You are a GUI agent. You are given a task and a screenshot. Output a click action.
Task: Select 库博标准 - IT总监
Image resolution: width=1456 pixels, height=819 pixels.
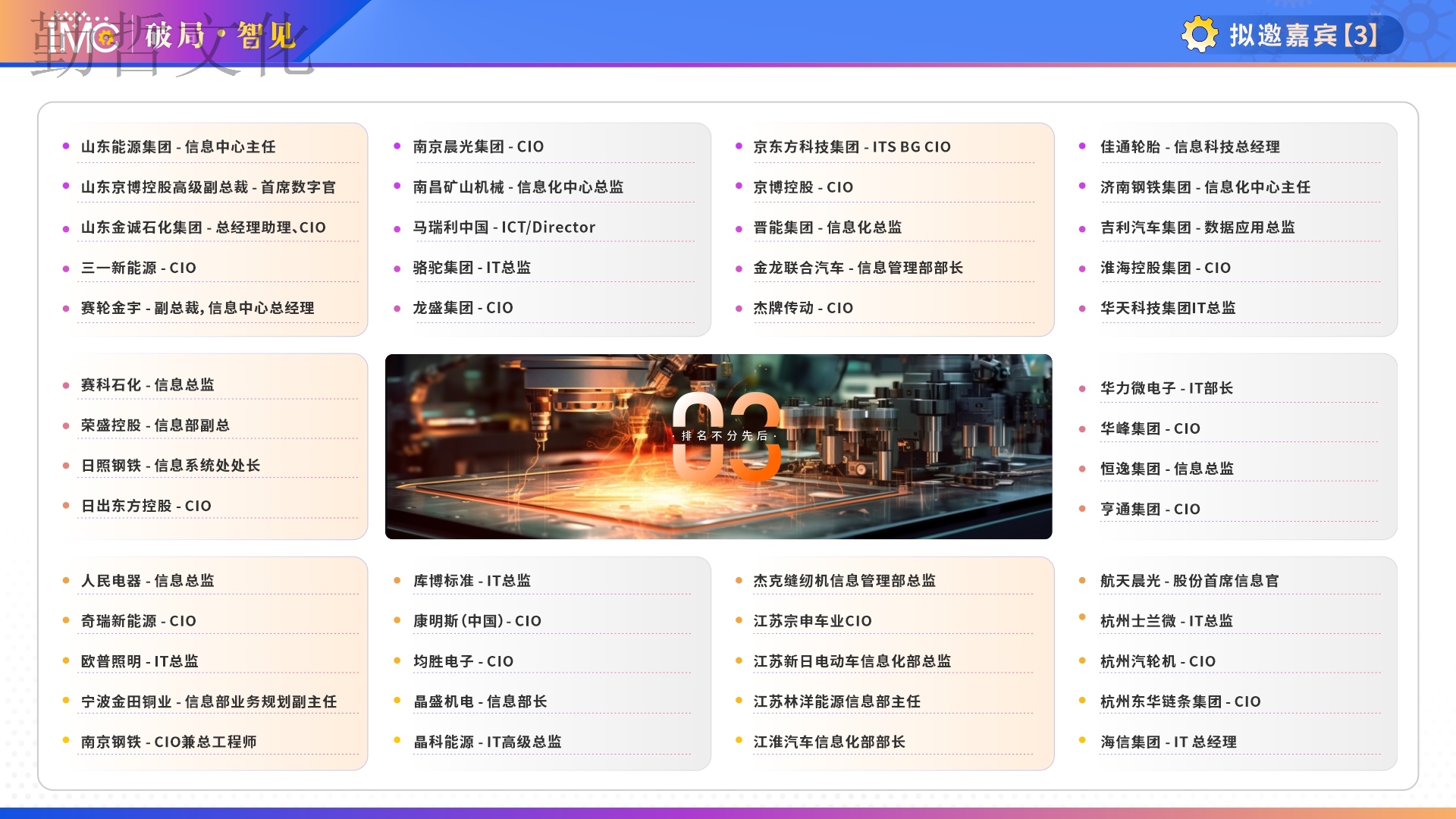coord(472,581)
